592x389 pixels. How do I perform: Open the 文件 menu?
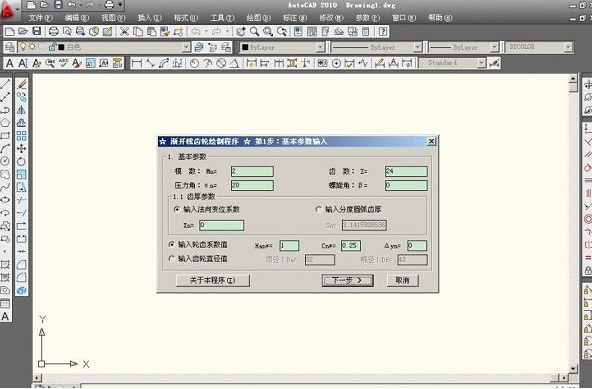tap(40, 18)
